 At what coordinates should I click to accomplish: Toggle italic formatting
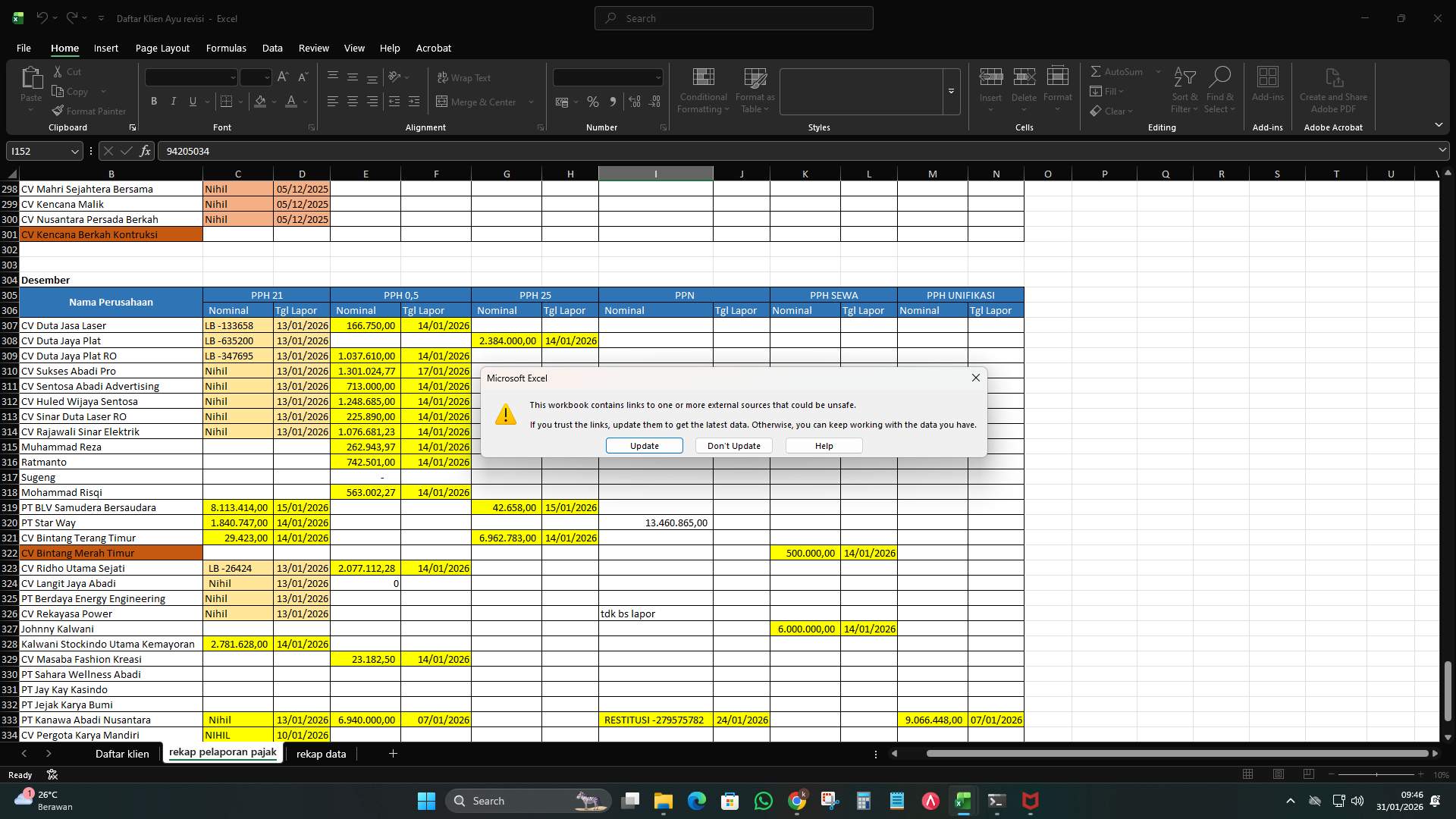coord(173,101)
